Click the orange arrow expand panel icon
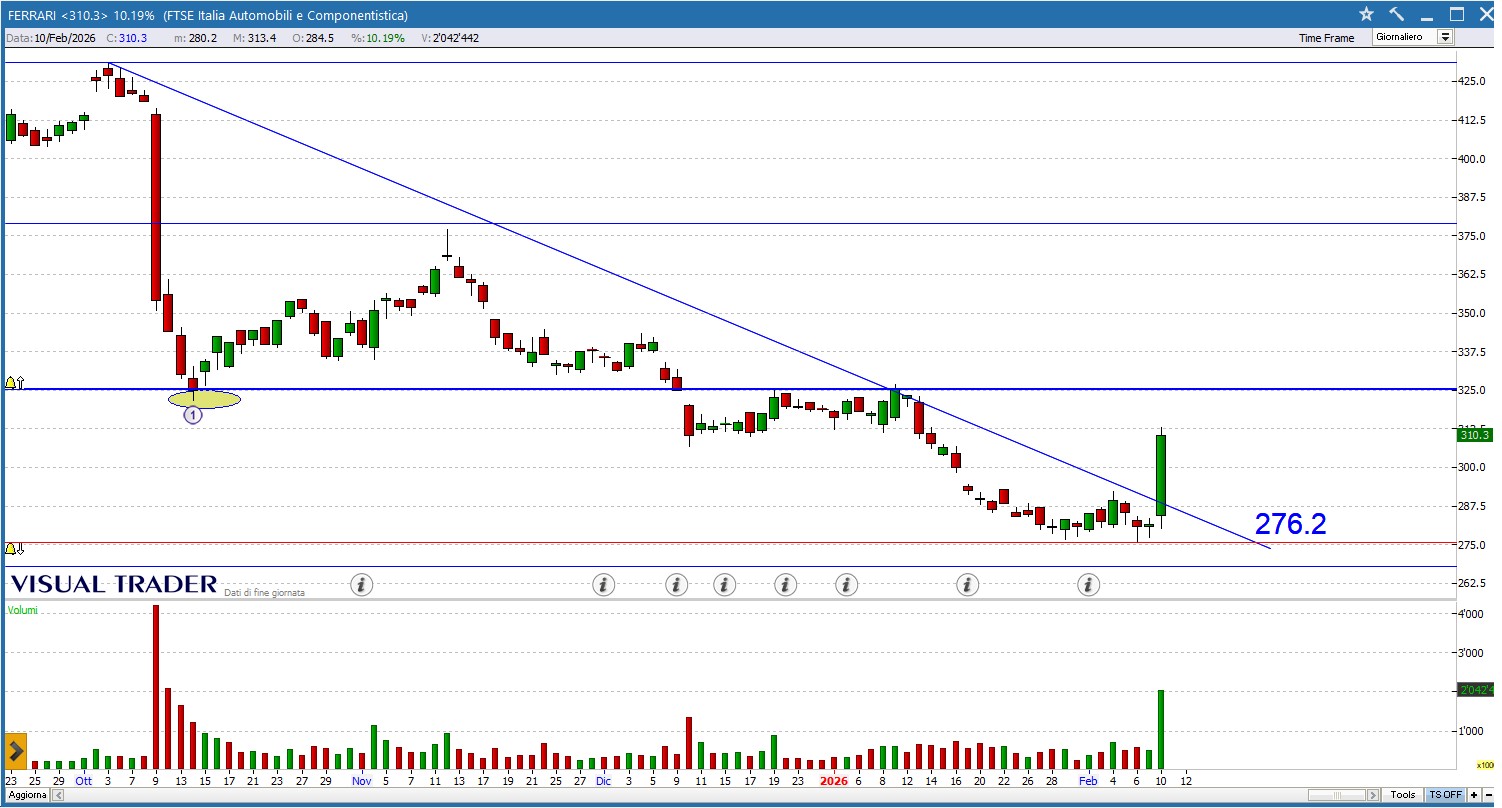 15,749
